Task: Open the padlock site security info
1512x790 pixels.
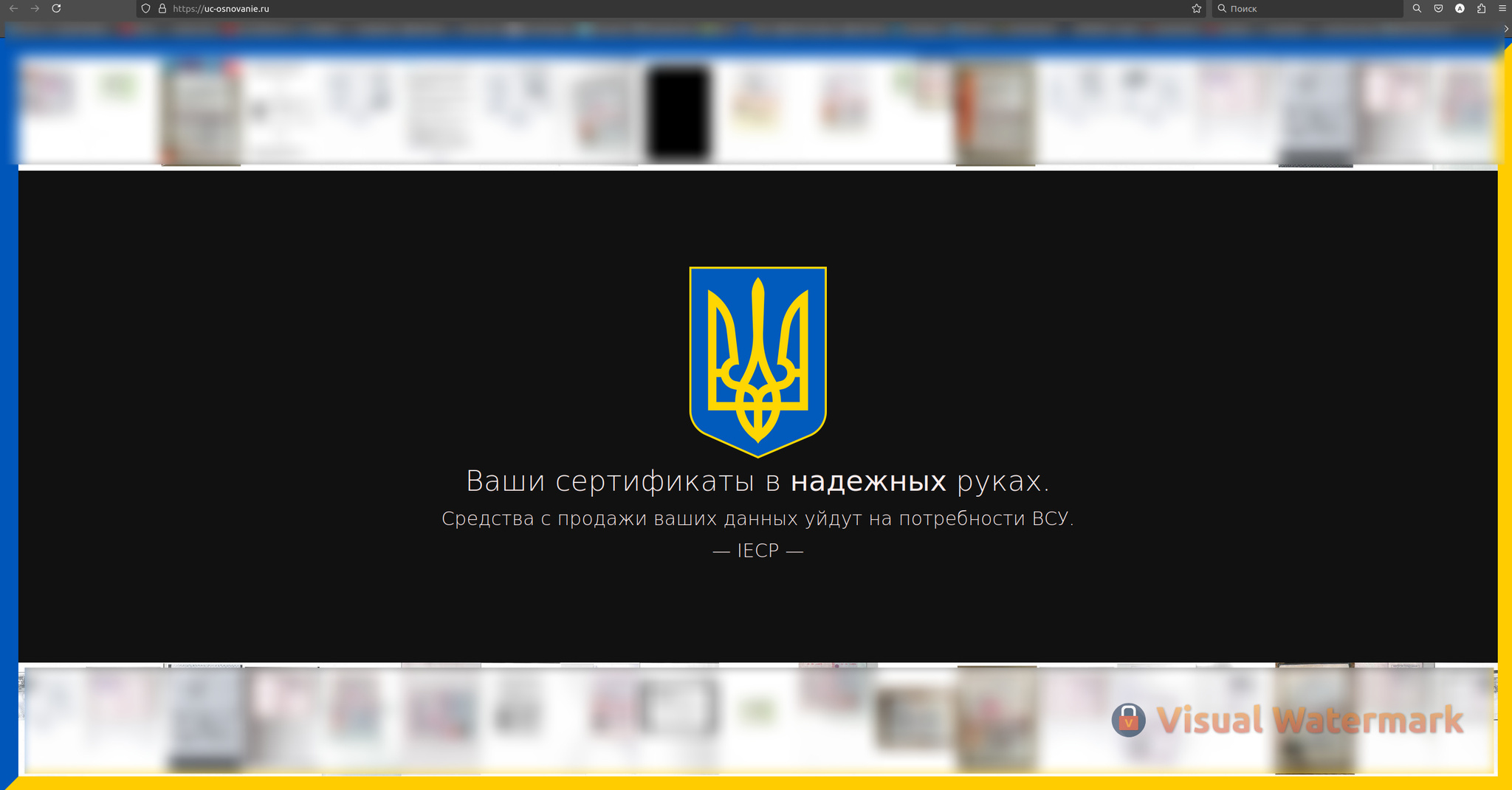Action: [162, 9]
